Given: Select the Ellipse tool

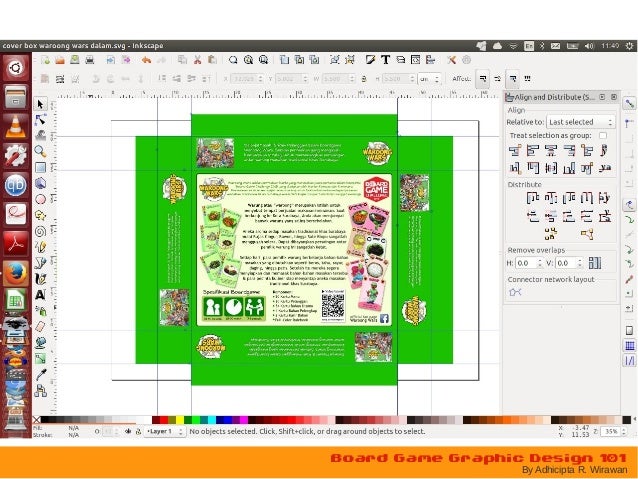Looking at the screenshot, I should click(x=40, y=199).
